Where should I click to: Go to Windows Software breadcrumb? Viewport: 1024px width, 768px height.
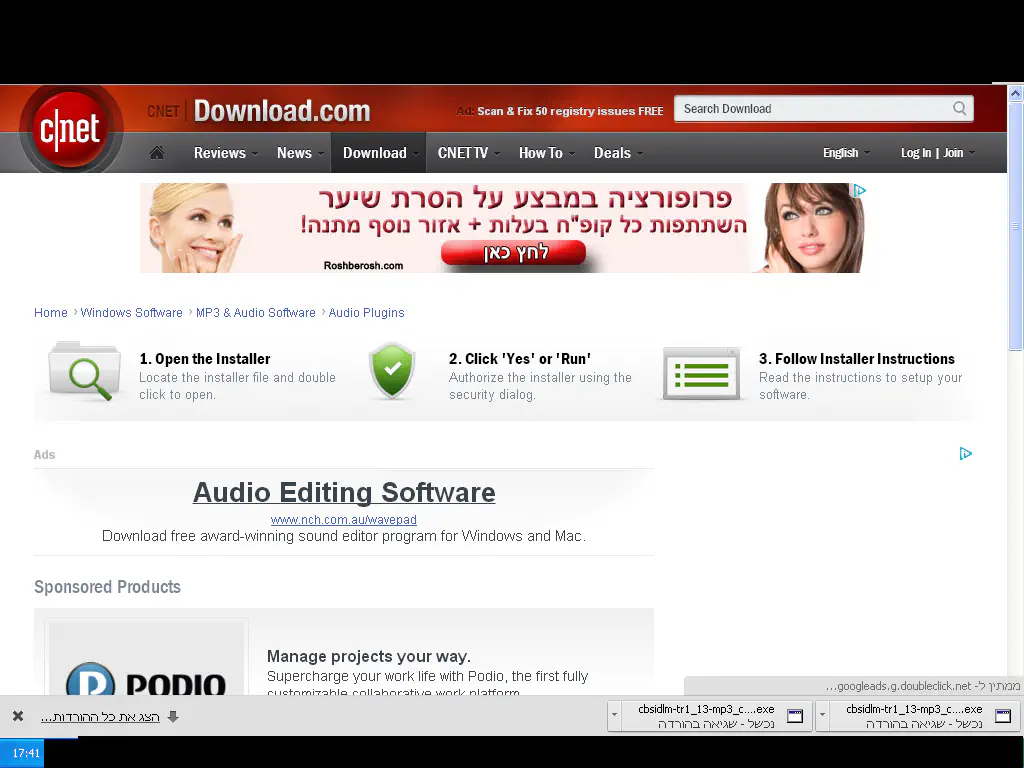(x=131, y=313)
